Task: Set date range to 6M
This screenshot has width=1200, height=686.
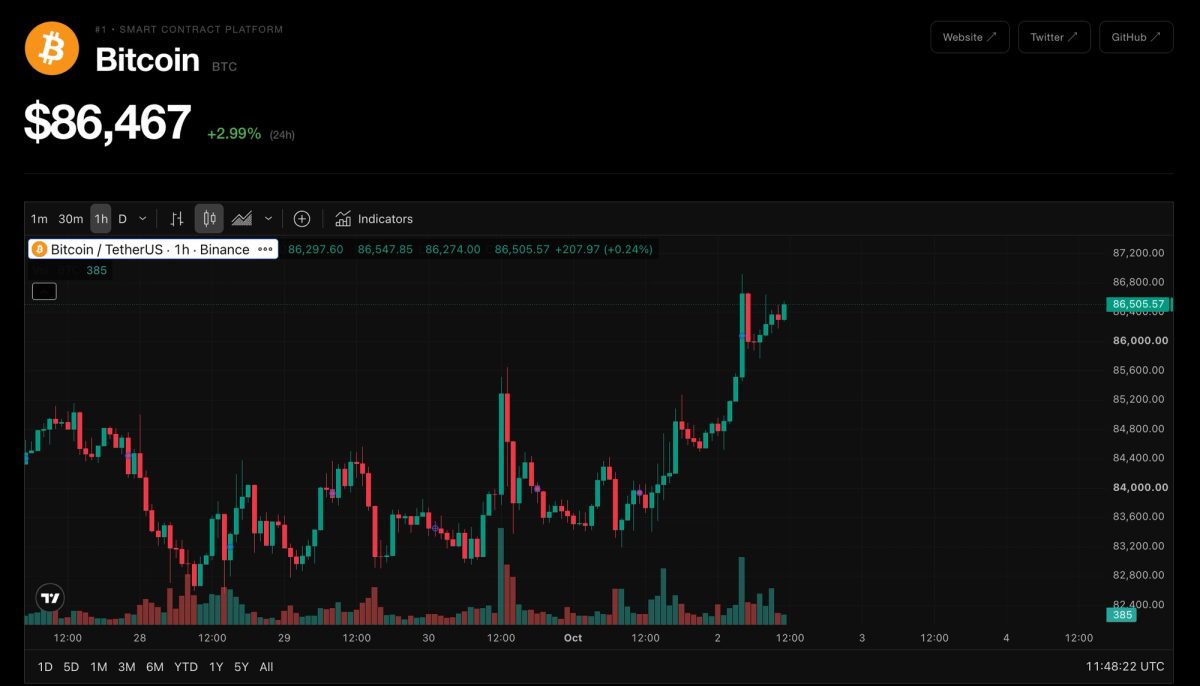Action: click(154, 666)
